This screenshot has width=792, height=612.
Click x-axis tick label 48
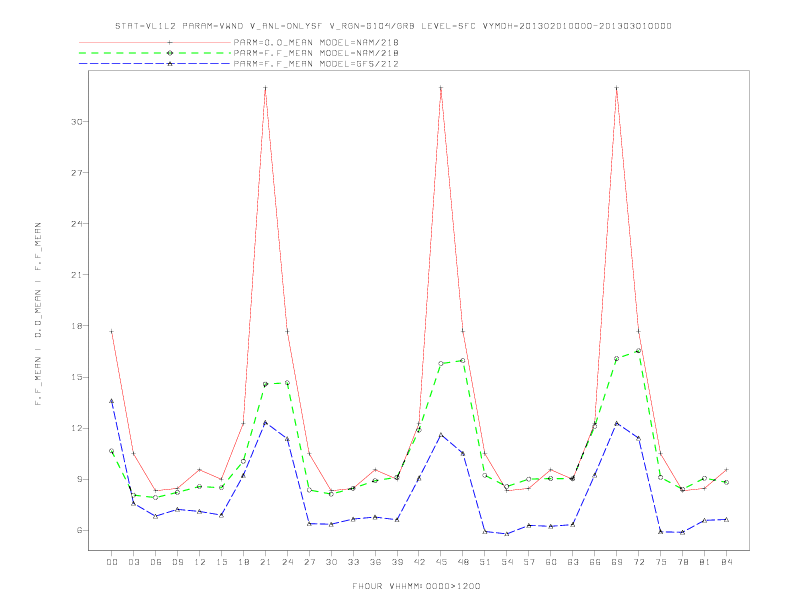click(x=463, y=562)
